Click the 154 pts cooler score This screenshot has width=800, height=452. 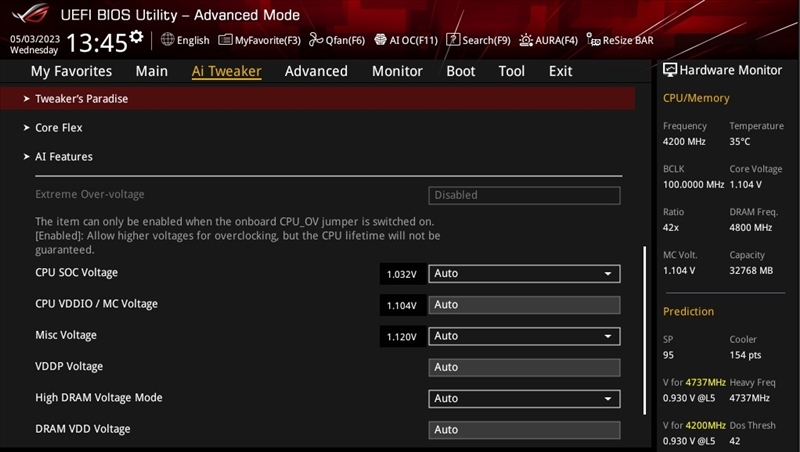pyautogui.click(x=745, y=355)
